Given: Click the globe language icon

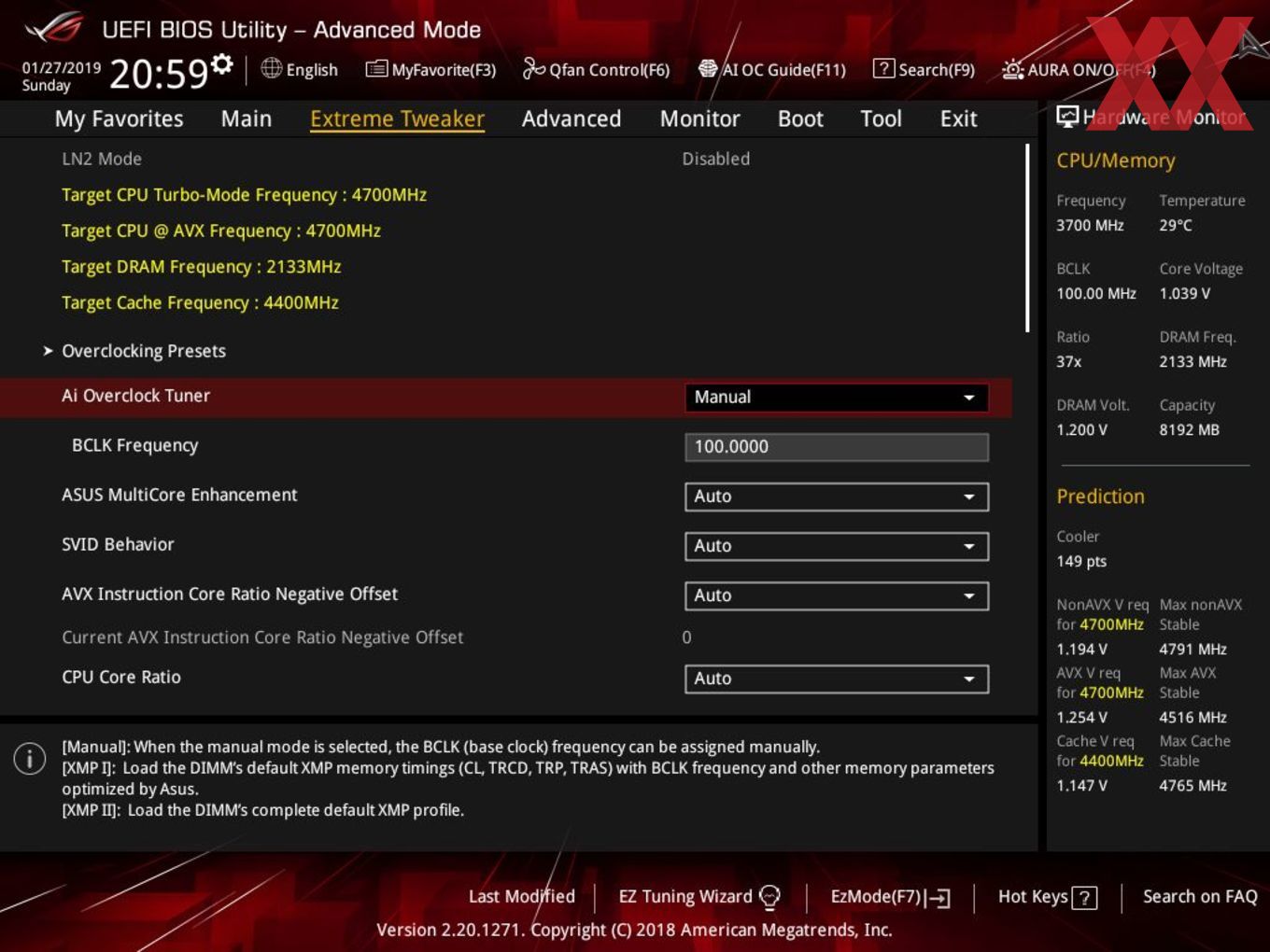Looking at the screenshot, I should [x=272, y=68].
